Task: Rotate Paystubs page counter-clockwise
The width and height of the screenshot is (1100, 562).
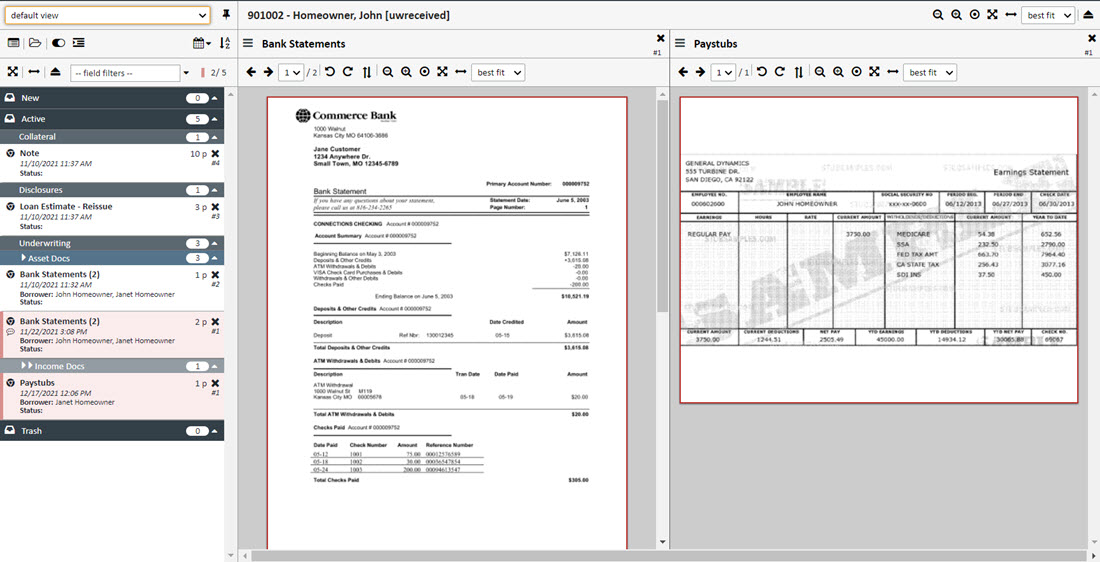Action: (761, 72)
